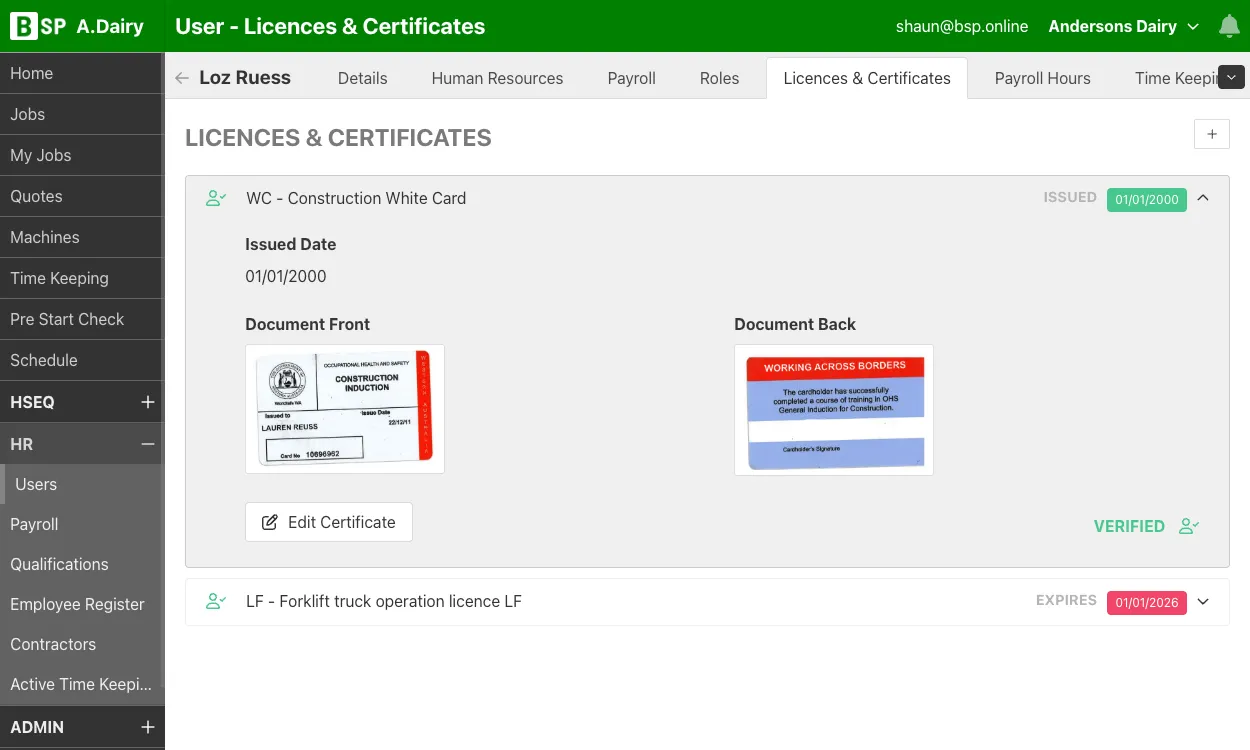
Task: Open Jobs in sidebar
Action: 81,114
